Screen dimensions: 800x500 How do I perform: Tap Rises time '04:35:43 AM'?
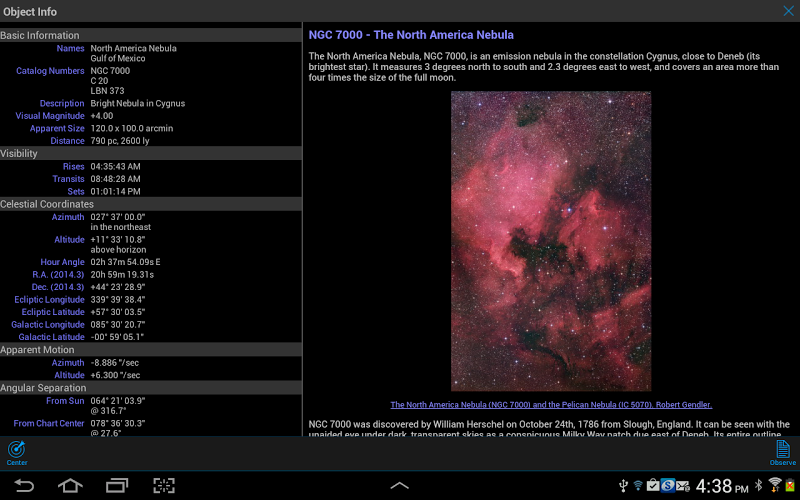click(115, 166)
